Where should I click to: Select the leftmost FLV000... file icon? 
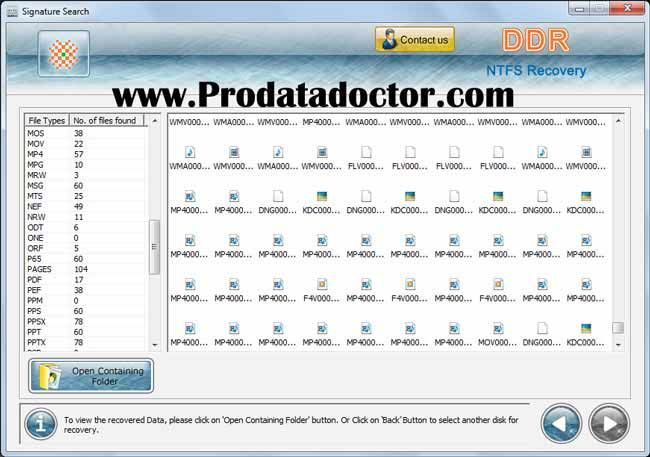pos(366,152)
